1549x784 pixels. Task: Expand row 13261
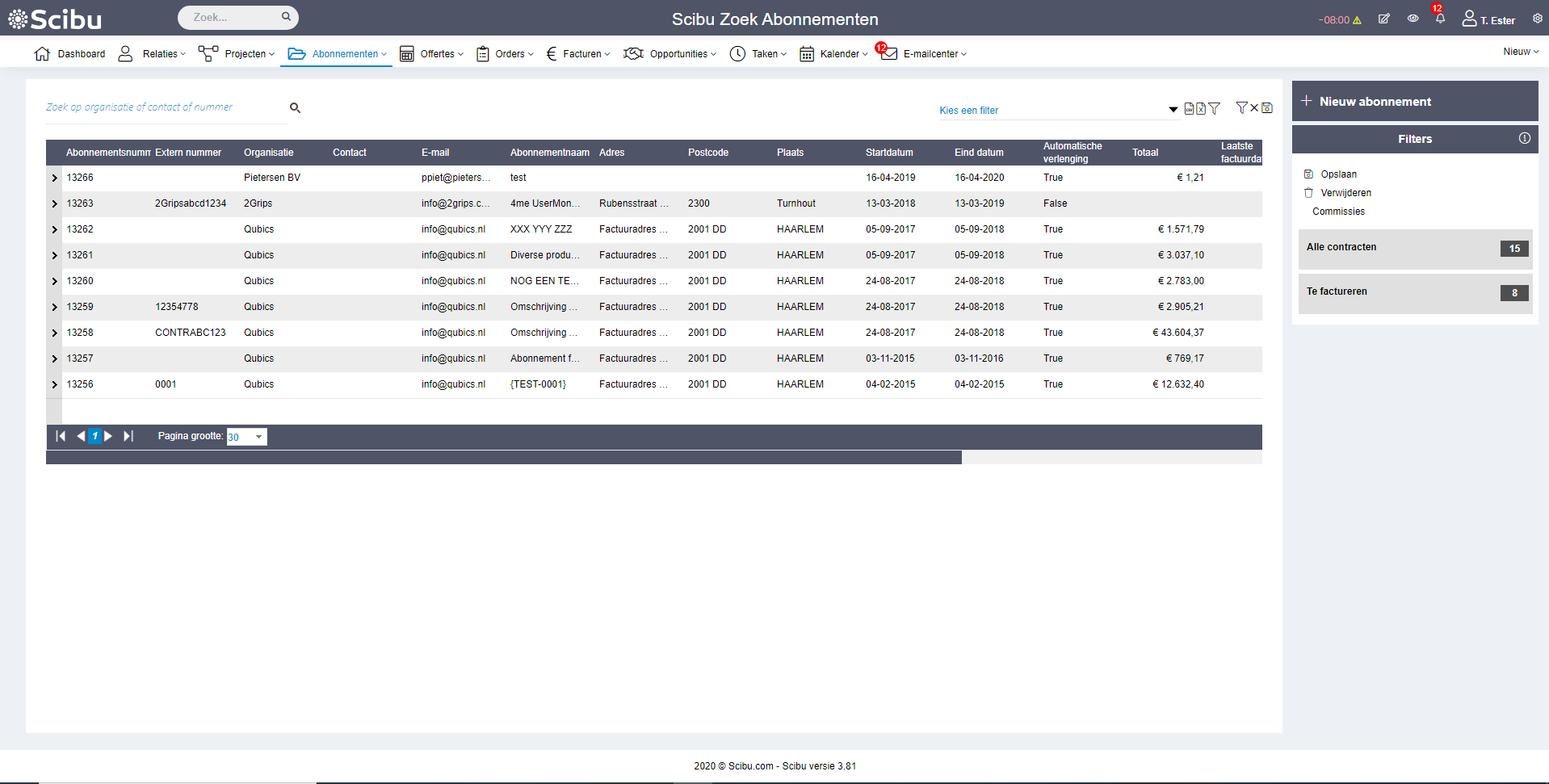(x=54, y=255)
